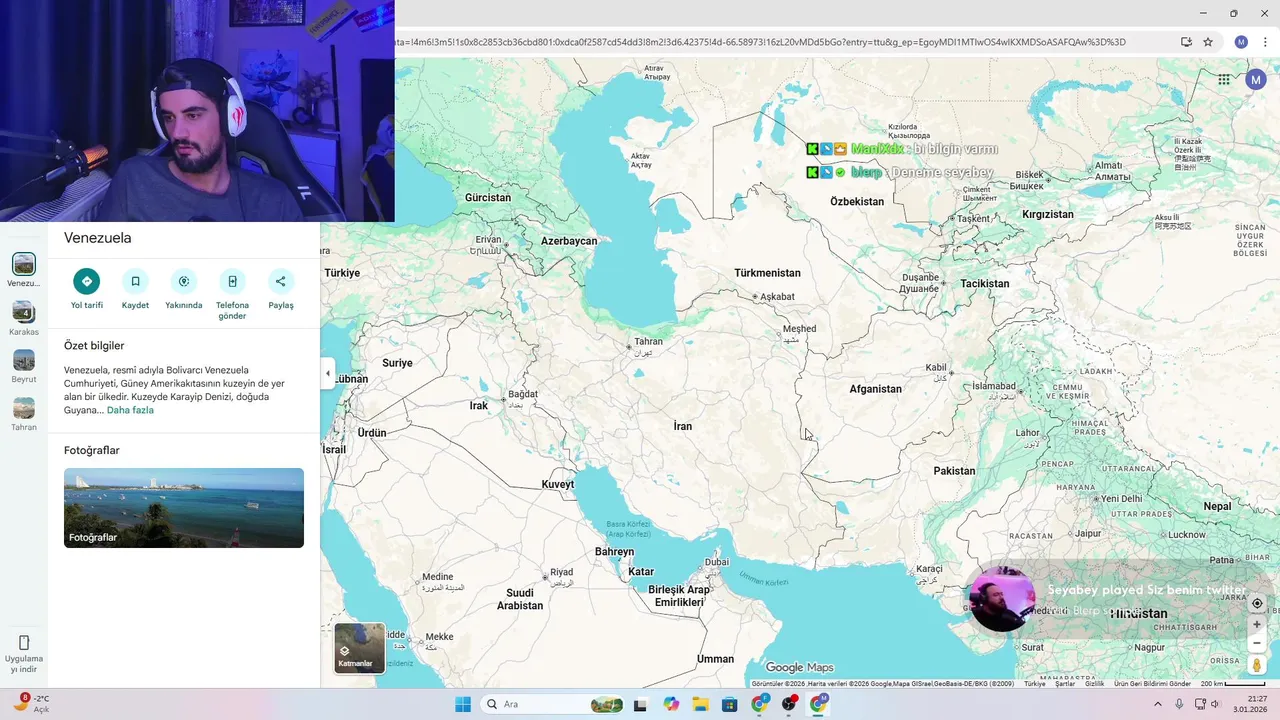
Task: Click the Chrome profile avatar in the toolbar
Action: tap(1241, 42)
